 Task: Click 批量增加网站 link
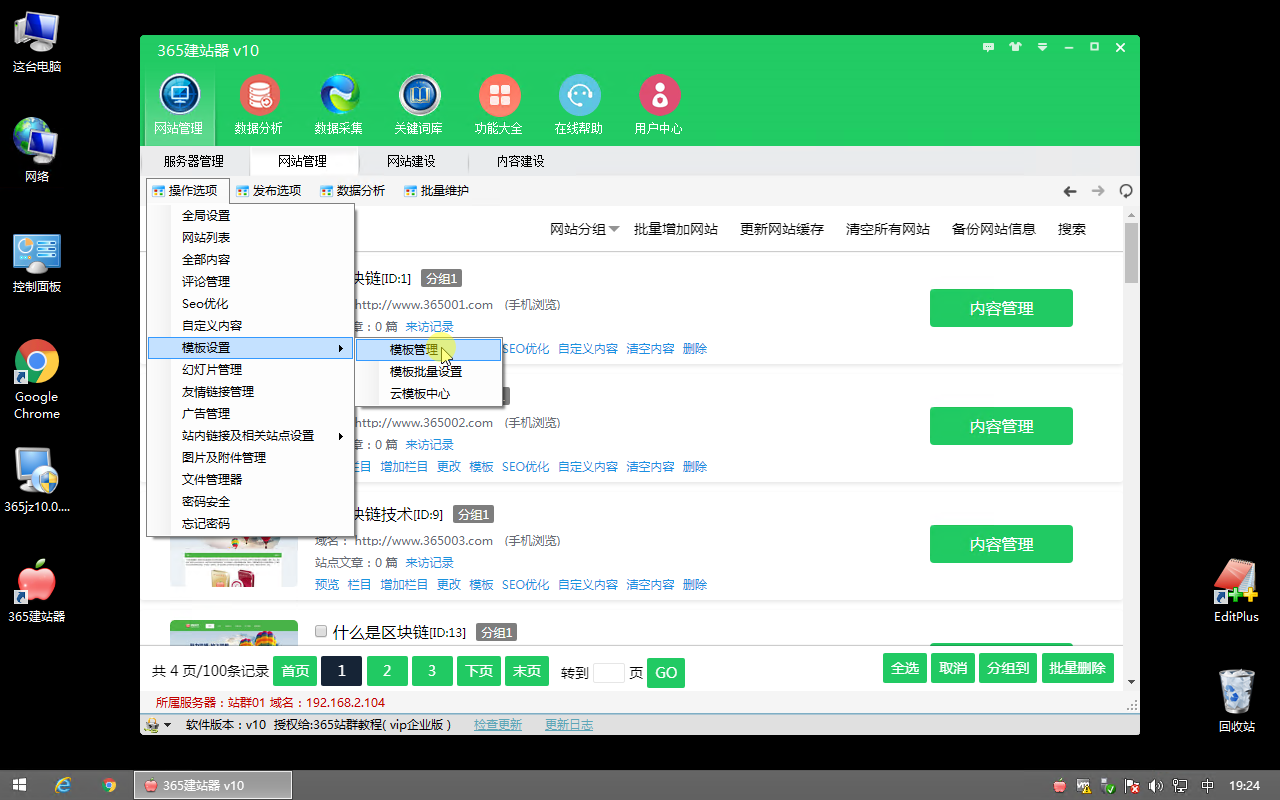676,229
